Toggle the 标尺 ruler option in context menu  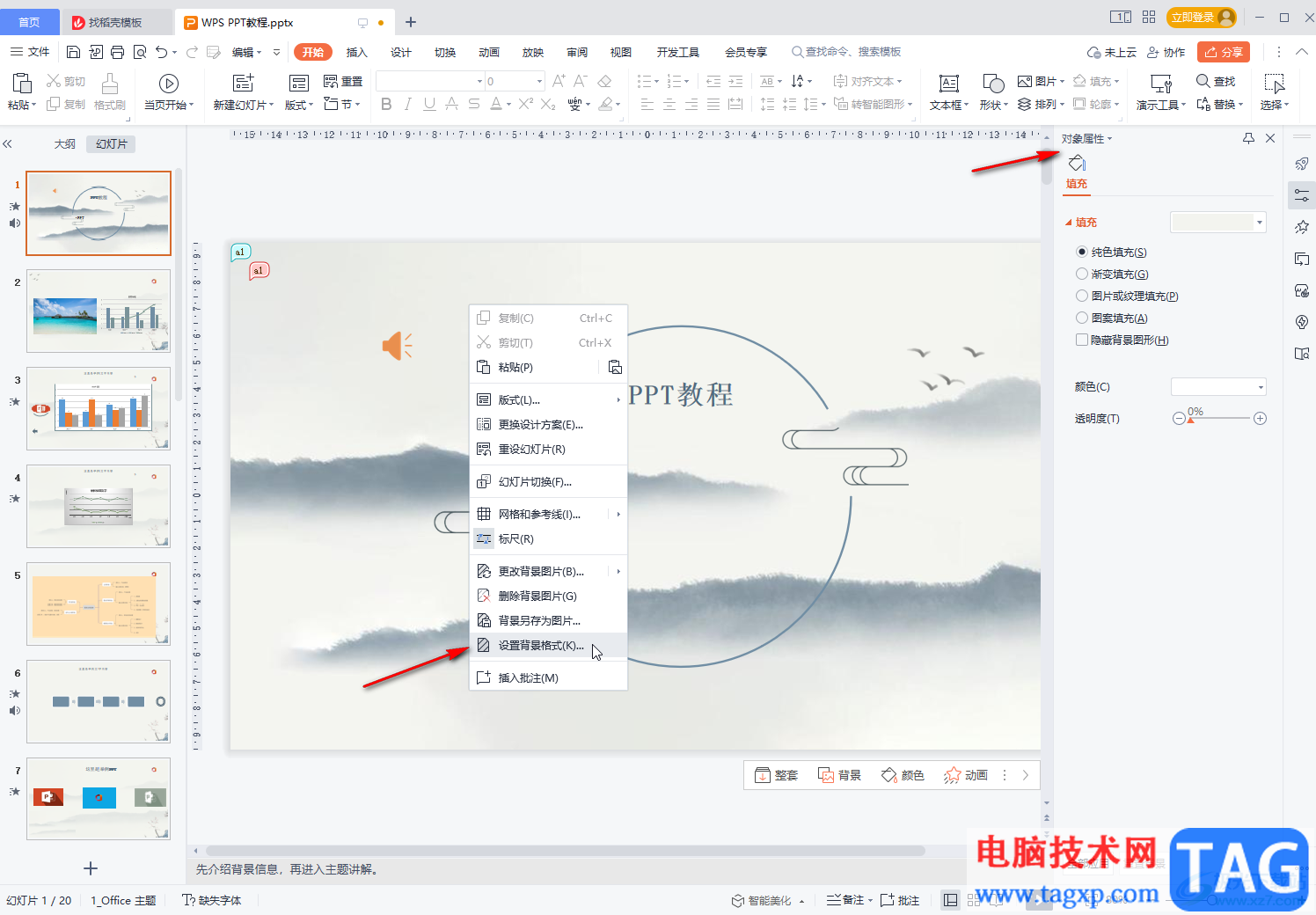coord(548,538)
